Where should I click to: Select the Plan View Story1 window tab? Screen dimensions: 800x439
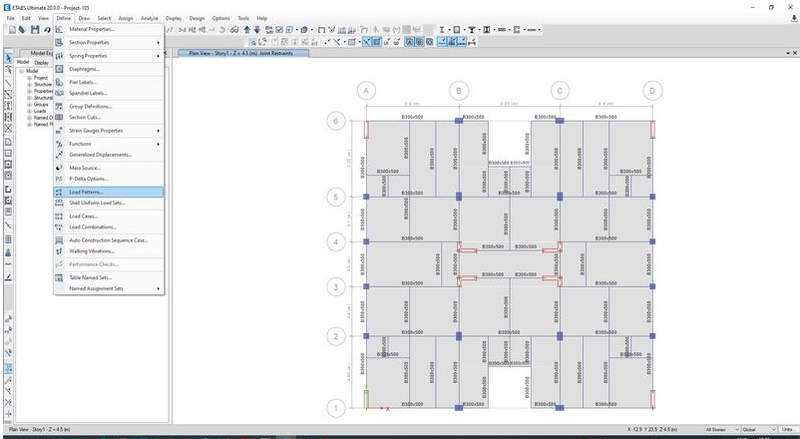pyautogui.click(x=242, y=53)
